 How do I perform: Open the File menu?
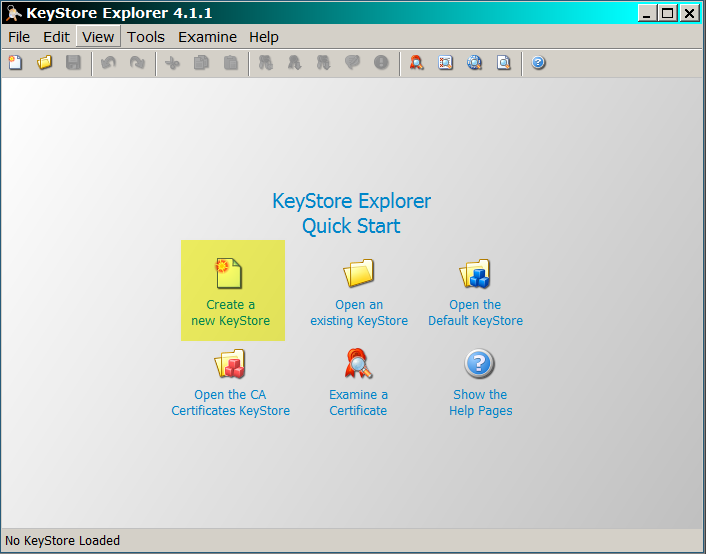pyautogui.click(x=19, y=37)
